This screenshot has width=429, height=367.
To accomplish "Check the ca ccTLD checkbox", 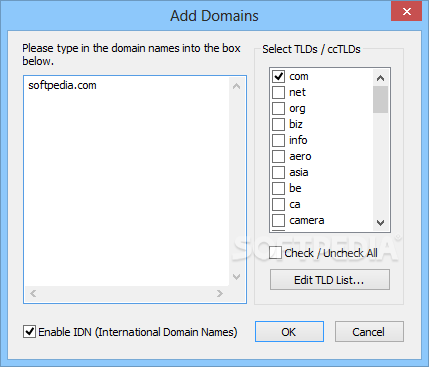I will 278,204.
